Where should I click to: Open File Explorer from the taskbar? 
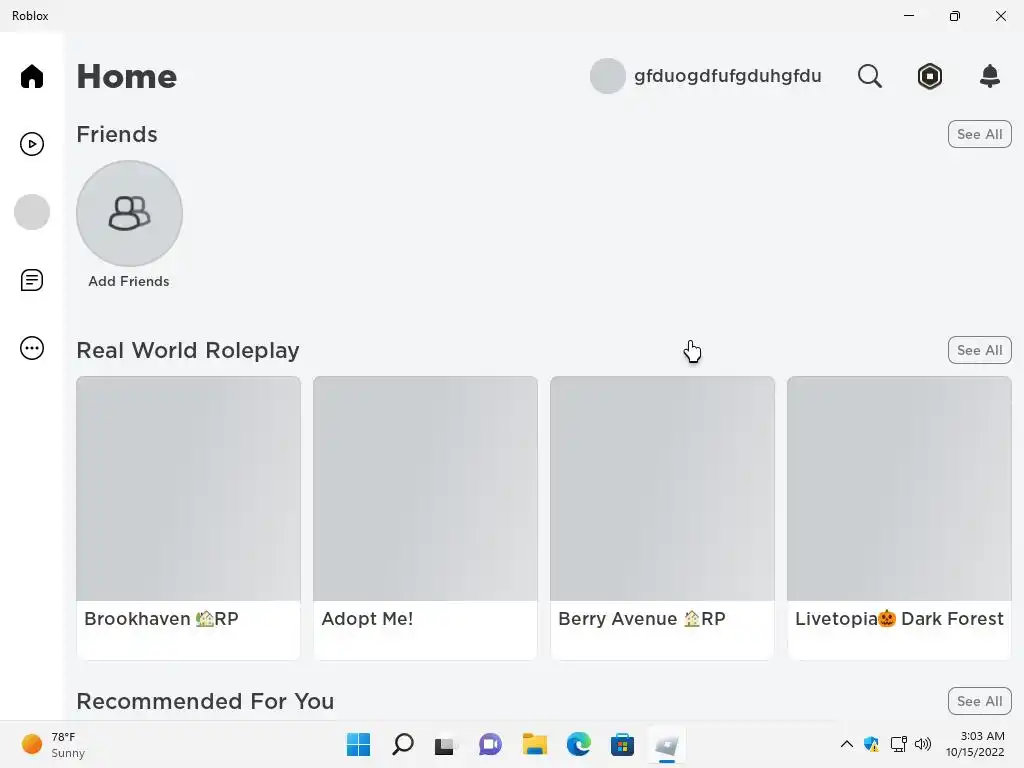[x=534, y=744]
